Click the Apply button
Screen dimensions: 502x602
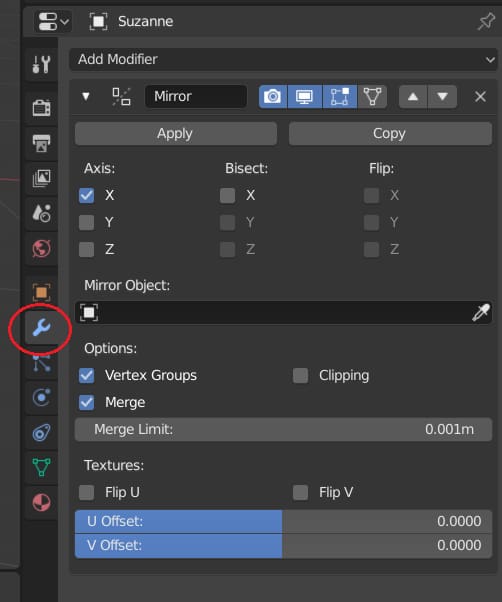click(176, 134)
